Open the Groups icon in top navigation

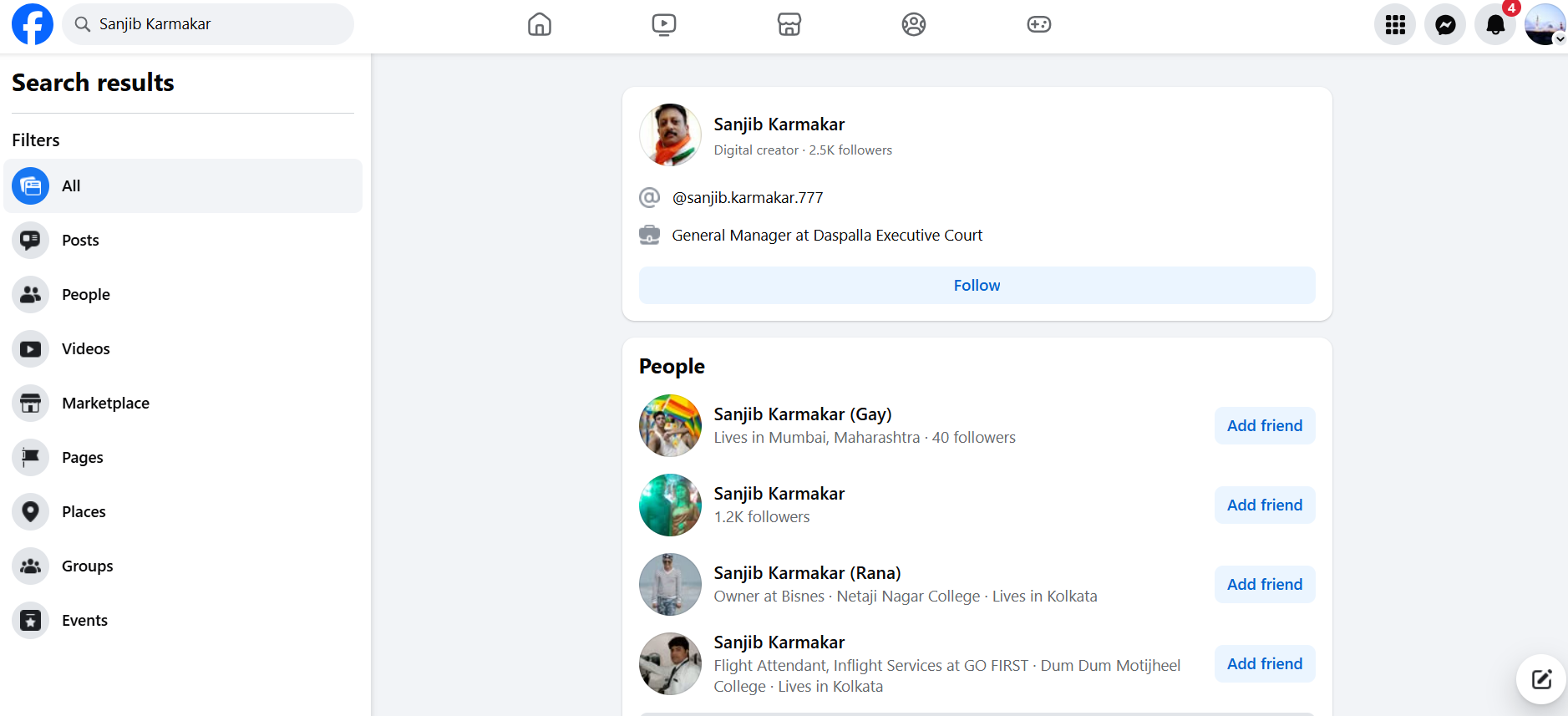(x=914, y=24)
